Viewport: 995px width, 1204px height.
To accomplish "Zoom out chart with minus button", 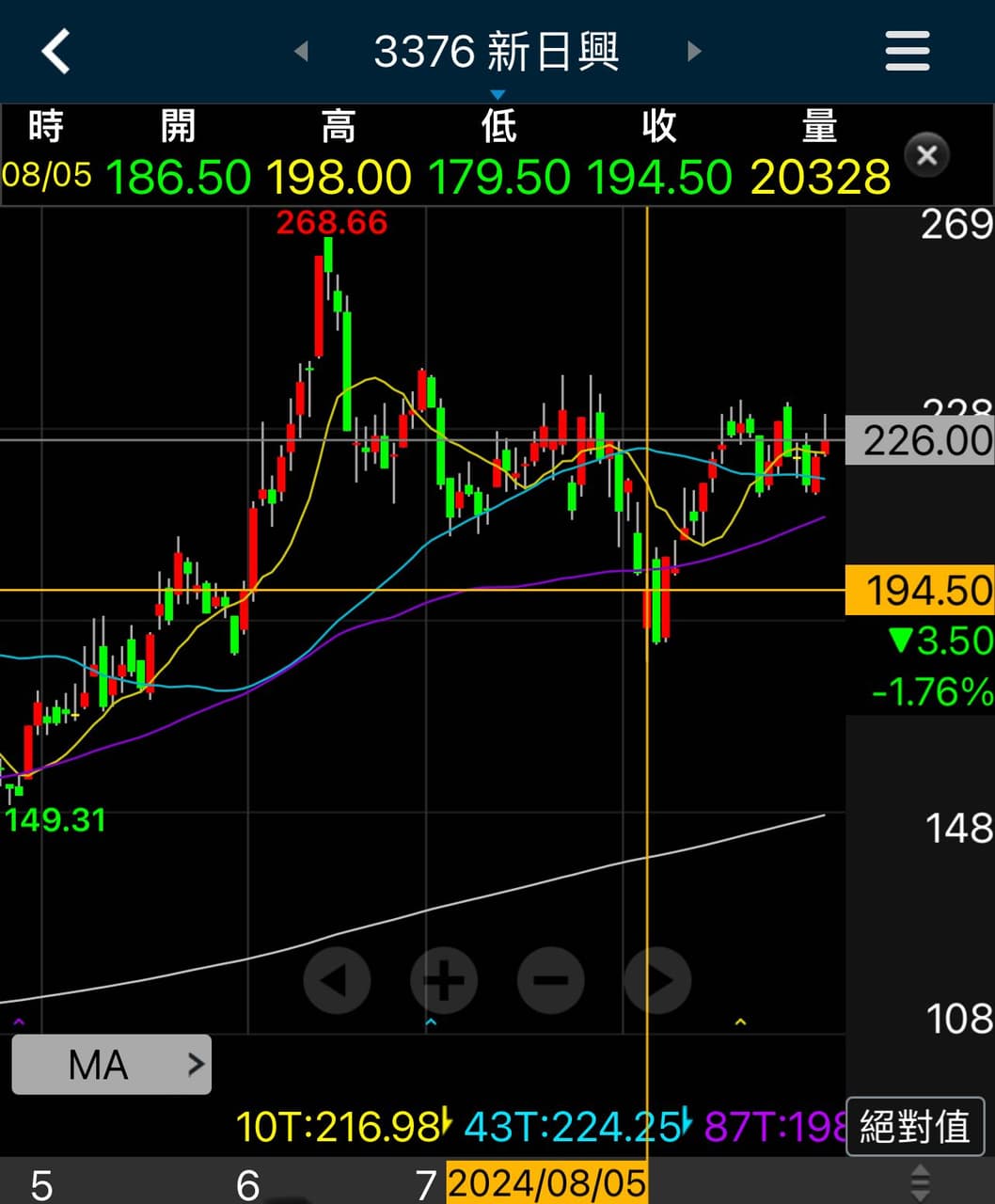I will pos(551,980).
